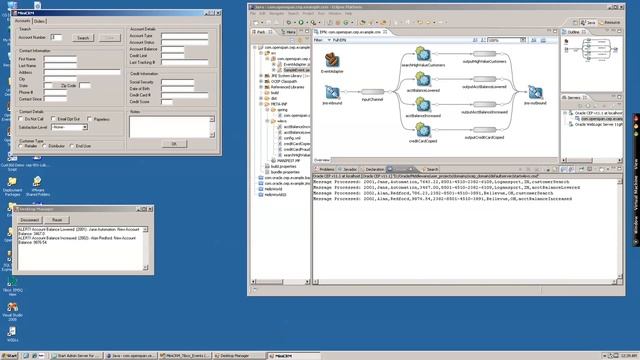Select the jms-outbound adapter node
Image resolution: width=640 pixels, height=360 pixels.
[x=535, y=92]
